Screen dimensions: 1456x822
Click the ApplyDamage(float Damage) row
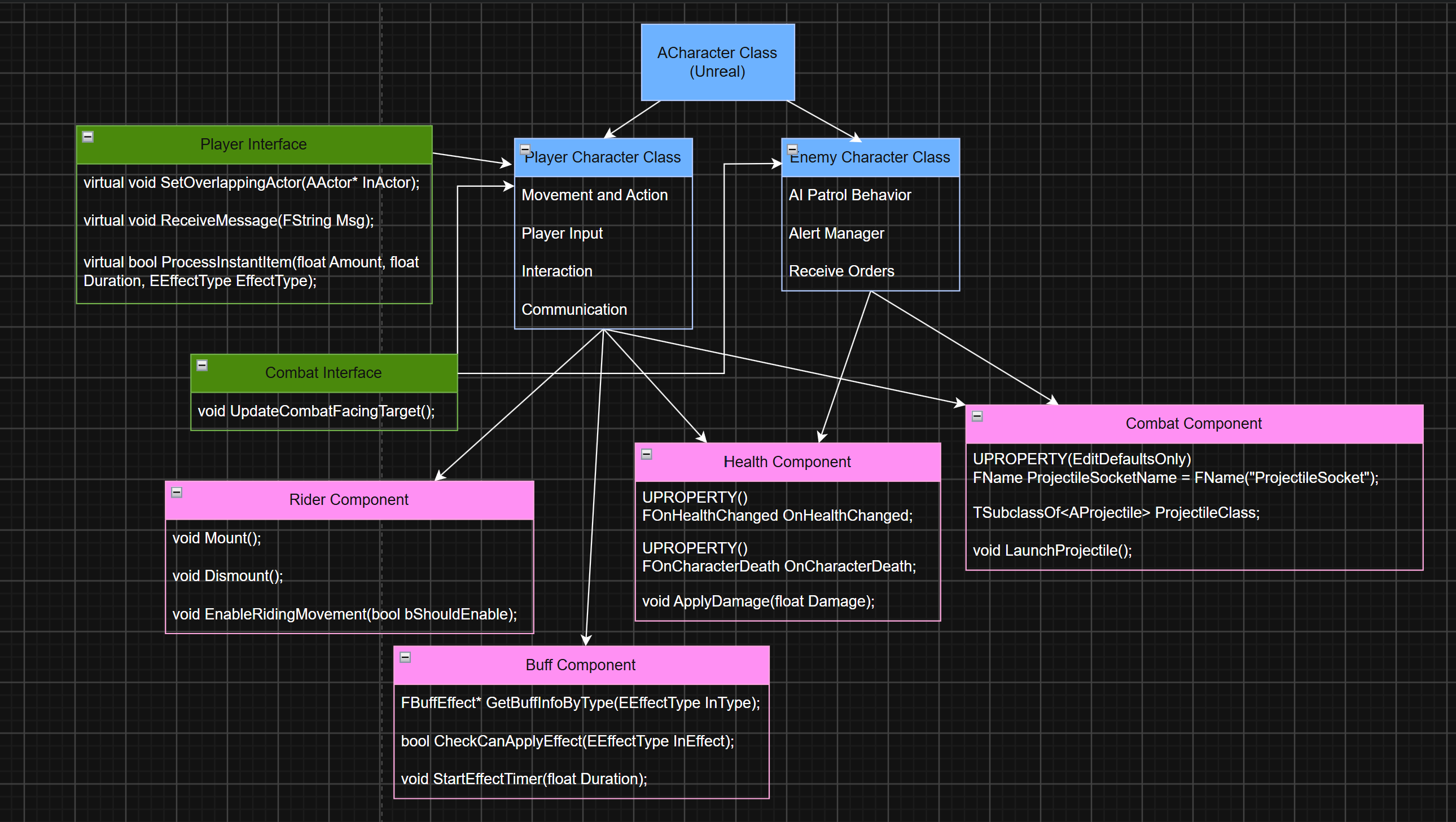pos(788,601)
